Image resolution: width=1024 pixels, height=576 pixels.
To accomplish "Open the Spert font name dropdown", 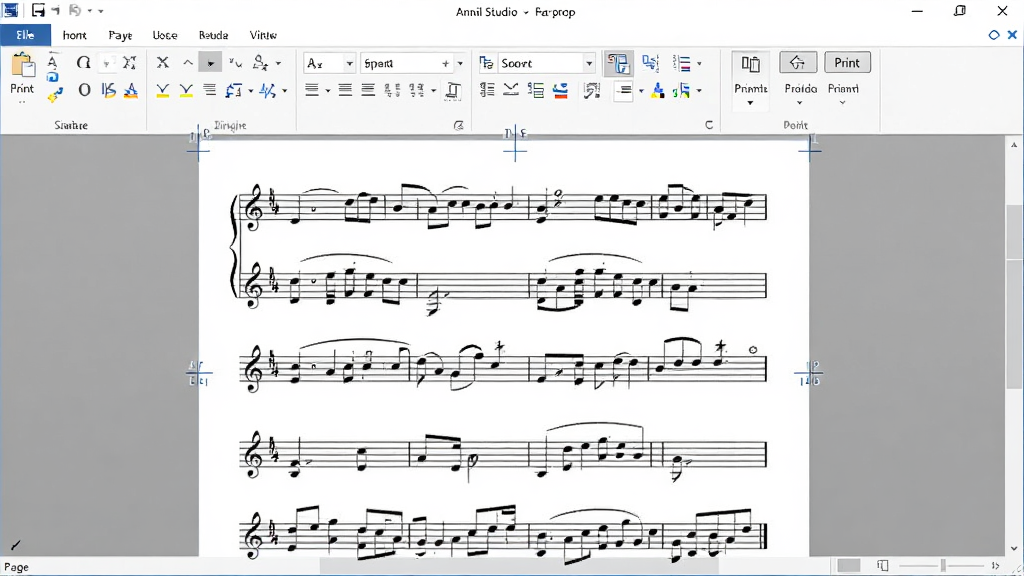I will point(460,63).
